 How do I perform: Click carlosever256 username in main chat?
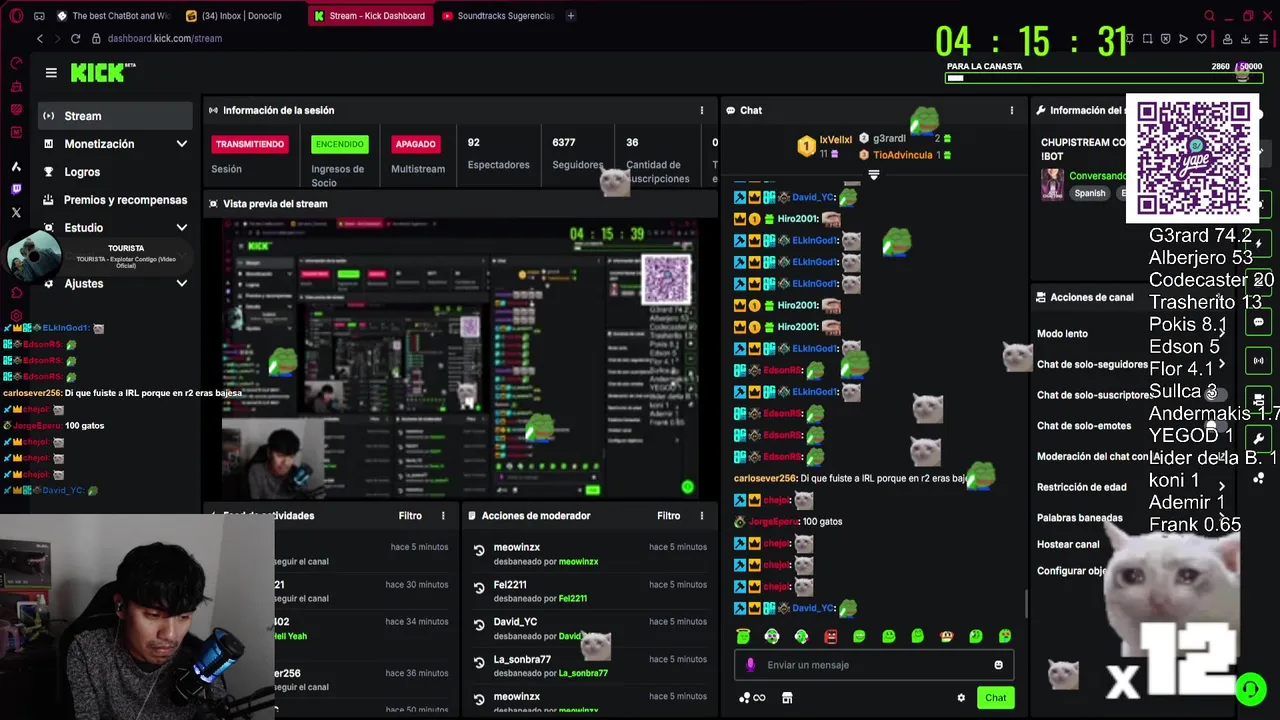point(765,479)
